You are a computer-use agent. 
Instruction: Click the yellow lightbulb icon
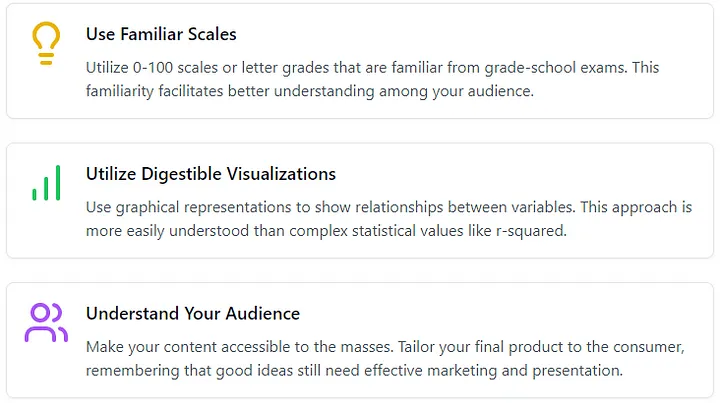coord(46,43)
